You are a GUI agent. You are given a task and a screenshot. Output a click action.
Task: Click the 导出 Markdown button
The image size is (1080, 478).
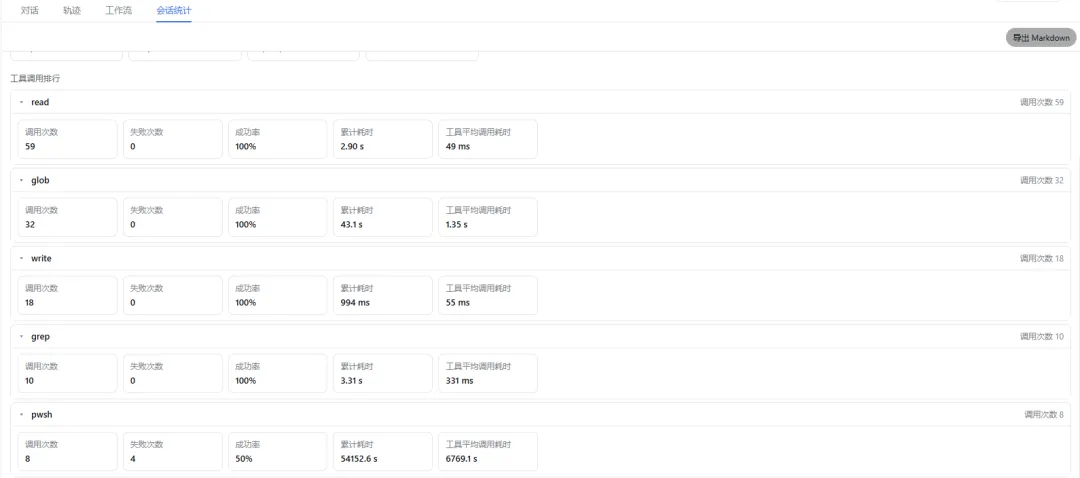click(x=1041, y=38)
